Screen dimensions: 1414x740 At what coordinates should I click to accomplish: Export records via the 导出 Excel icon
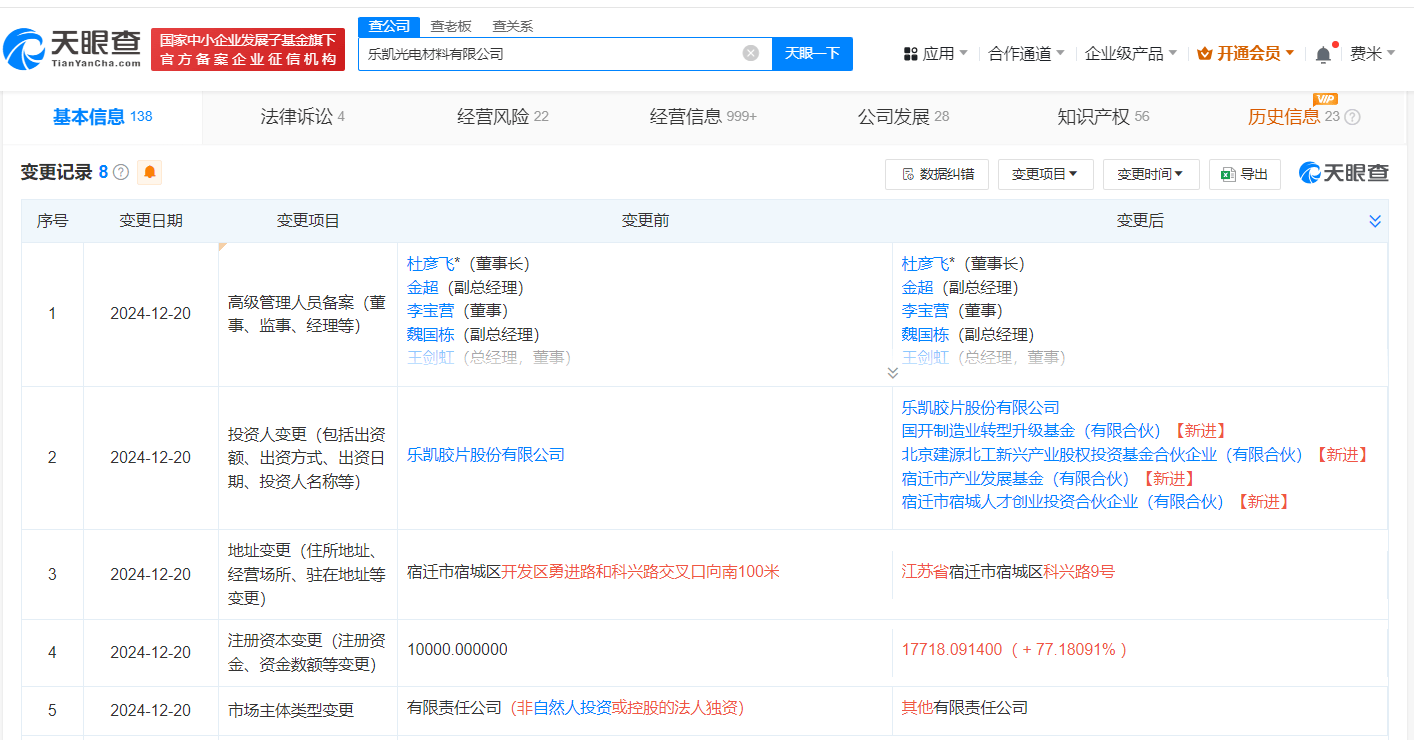[1243, 174]
